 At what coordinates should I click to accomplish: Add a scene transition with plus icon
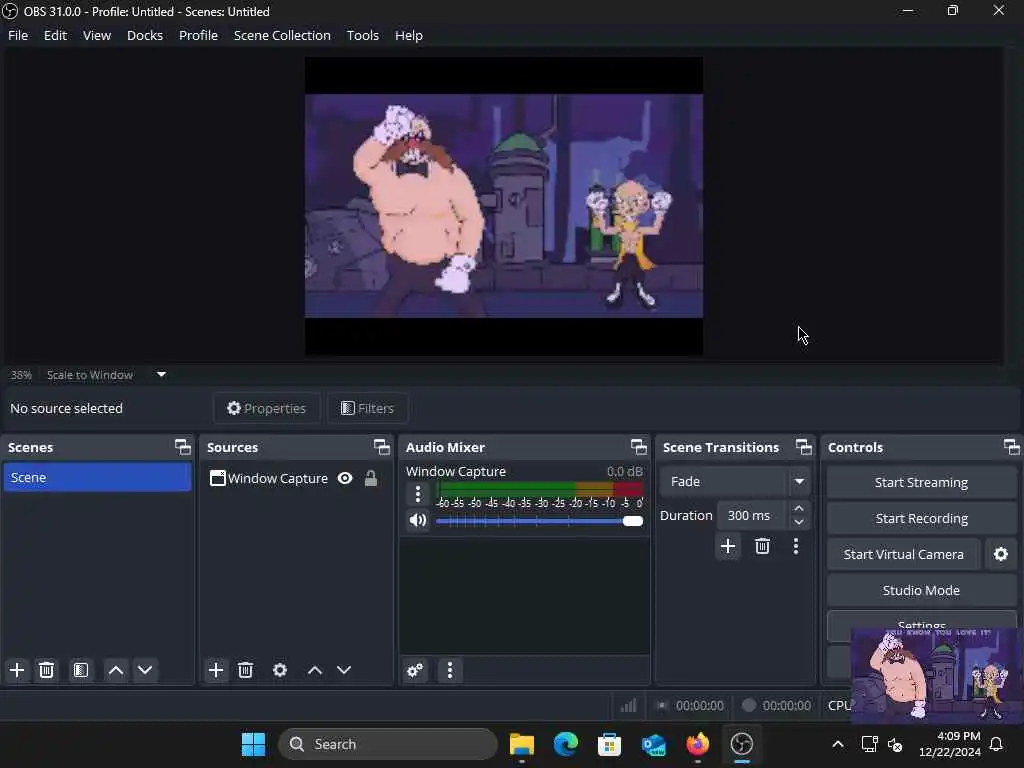click(728, 546)
